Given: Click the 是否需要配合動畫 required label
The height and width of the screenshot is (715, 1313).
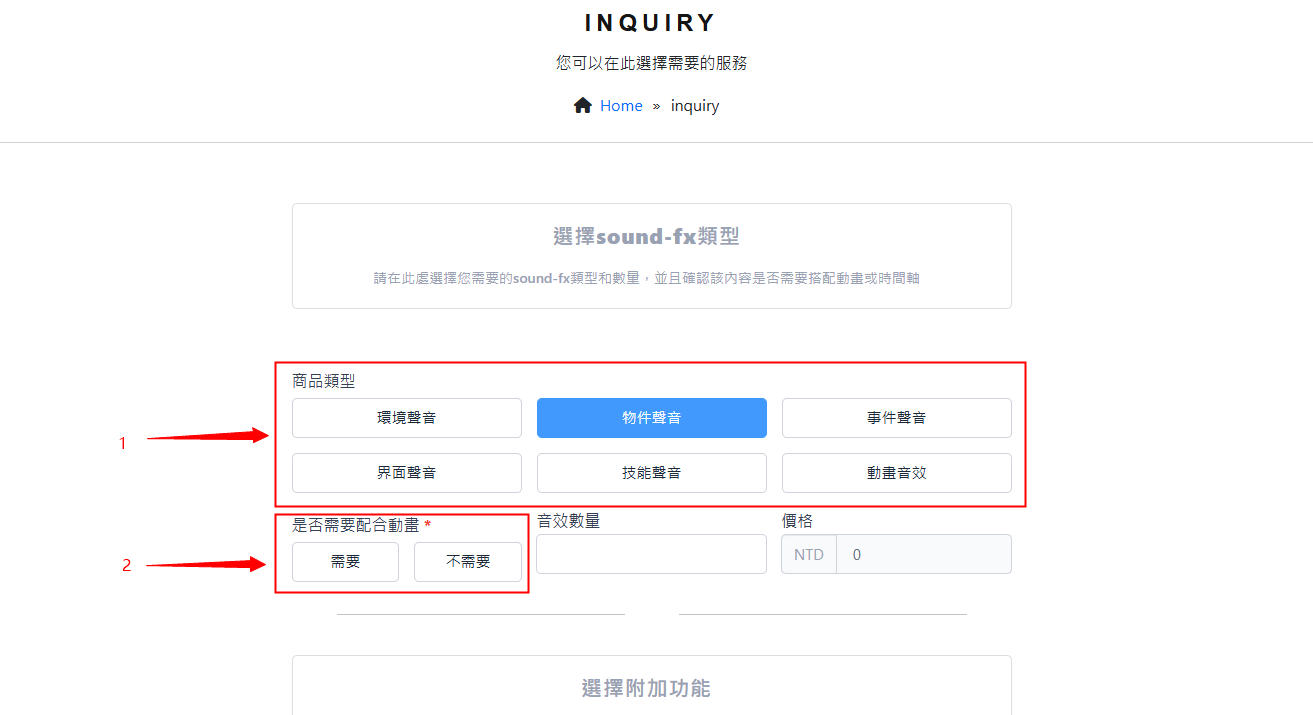Looking at the screenshot, I should pyautogui.click(x=355, y=525).
